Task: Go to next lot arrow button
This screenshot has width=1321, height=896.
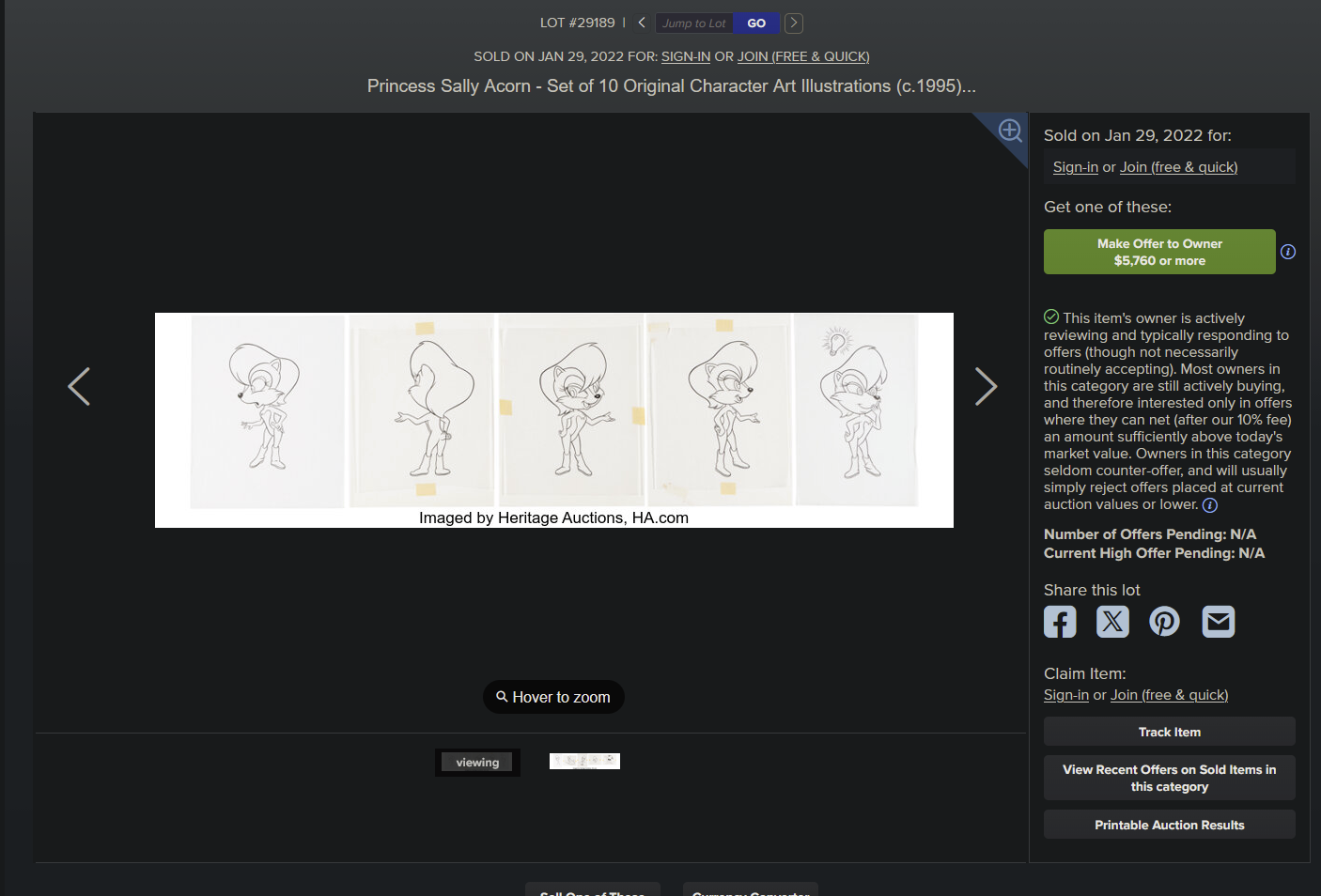Action: pyautogui.click(x=794, y=23)
